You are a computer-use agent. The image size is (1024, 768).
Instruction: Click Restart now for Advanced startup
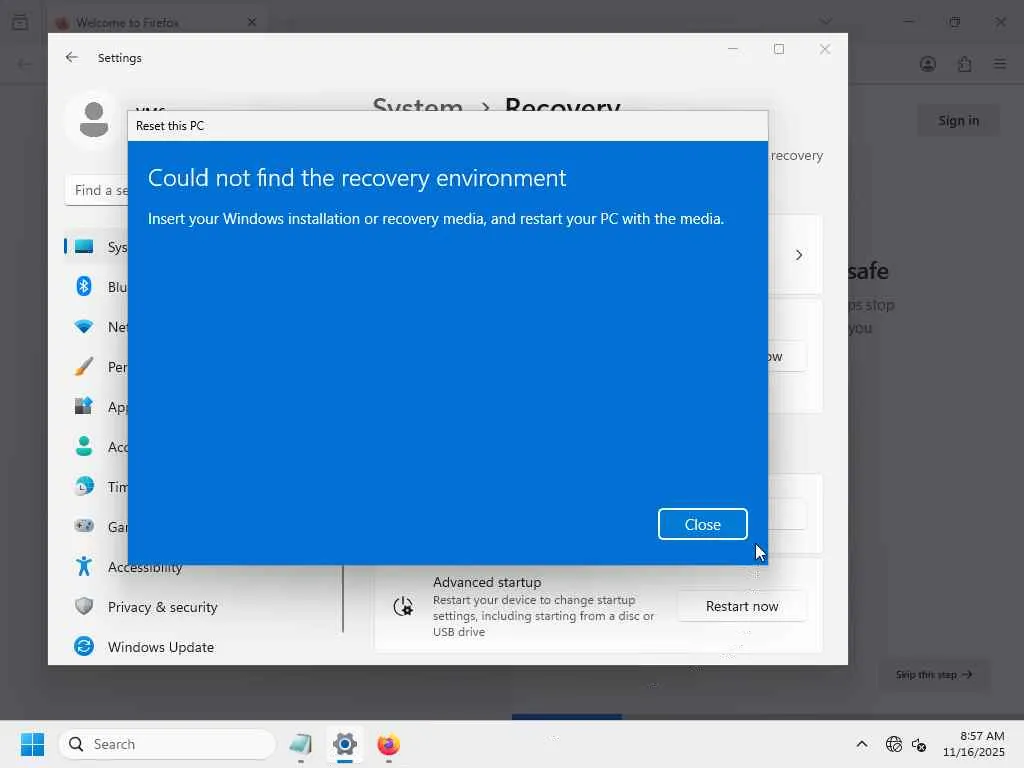point(742,607)
